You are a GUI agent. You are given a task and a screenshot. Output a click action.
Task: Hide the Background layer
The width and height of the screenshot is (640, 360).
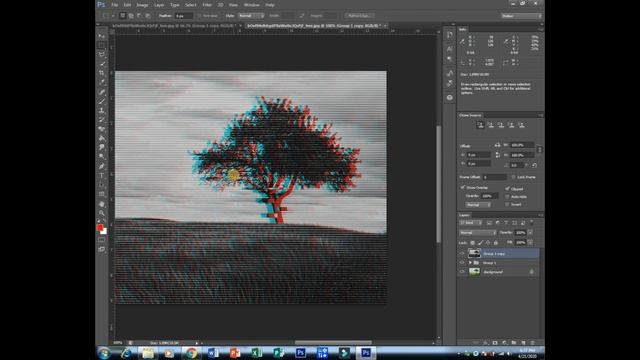click(462, 272)
